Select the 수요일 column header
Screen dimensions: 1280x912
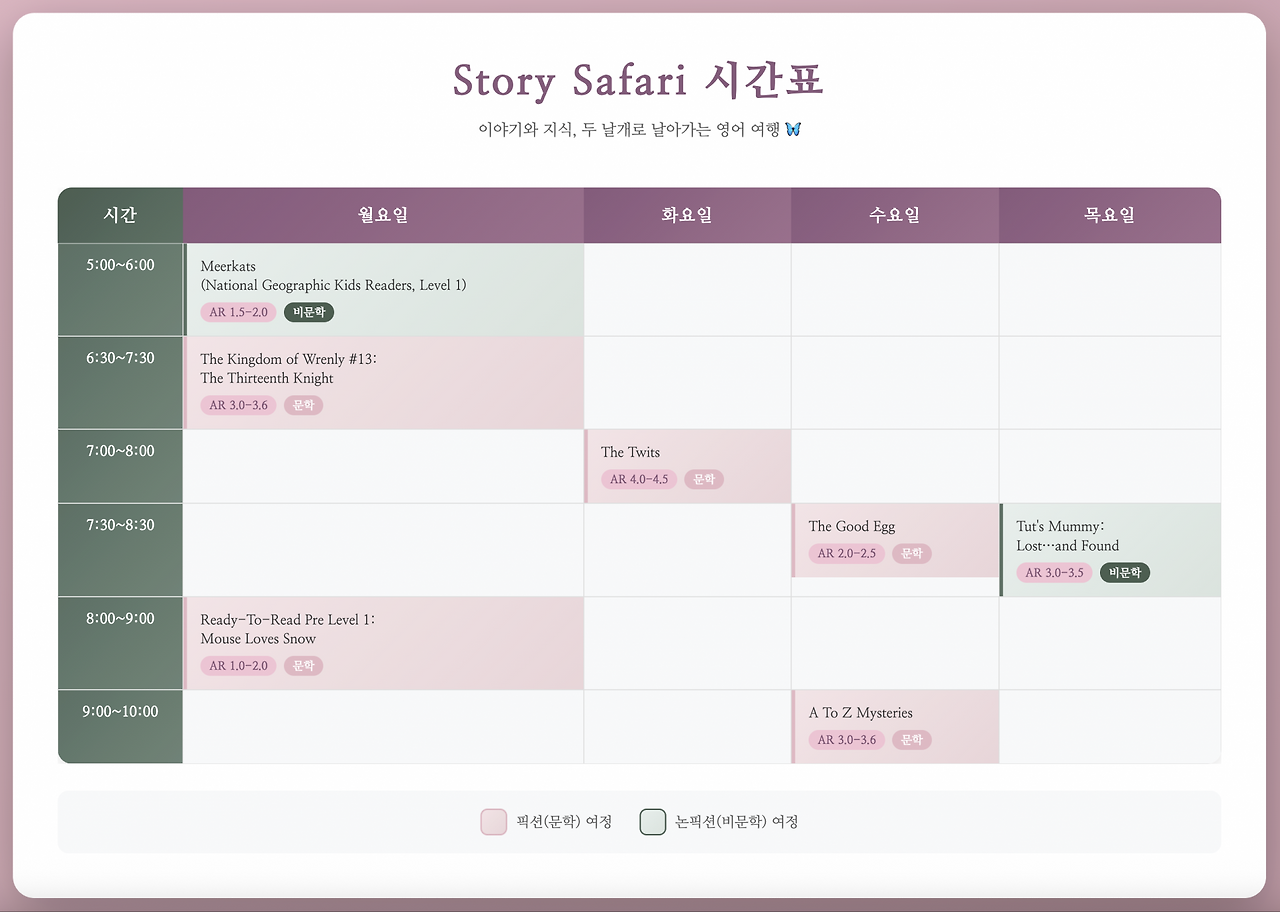[895, 215]
